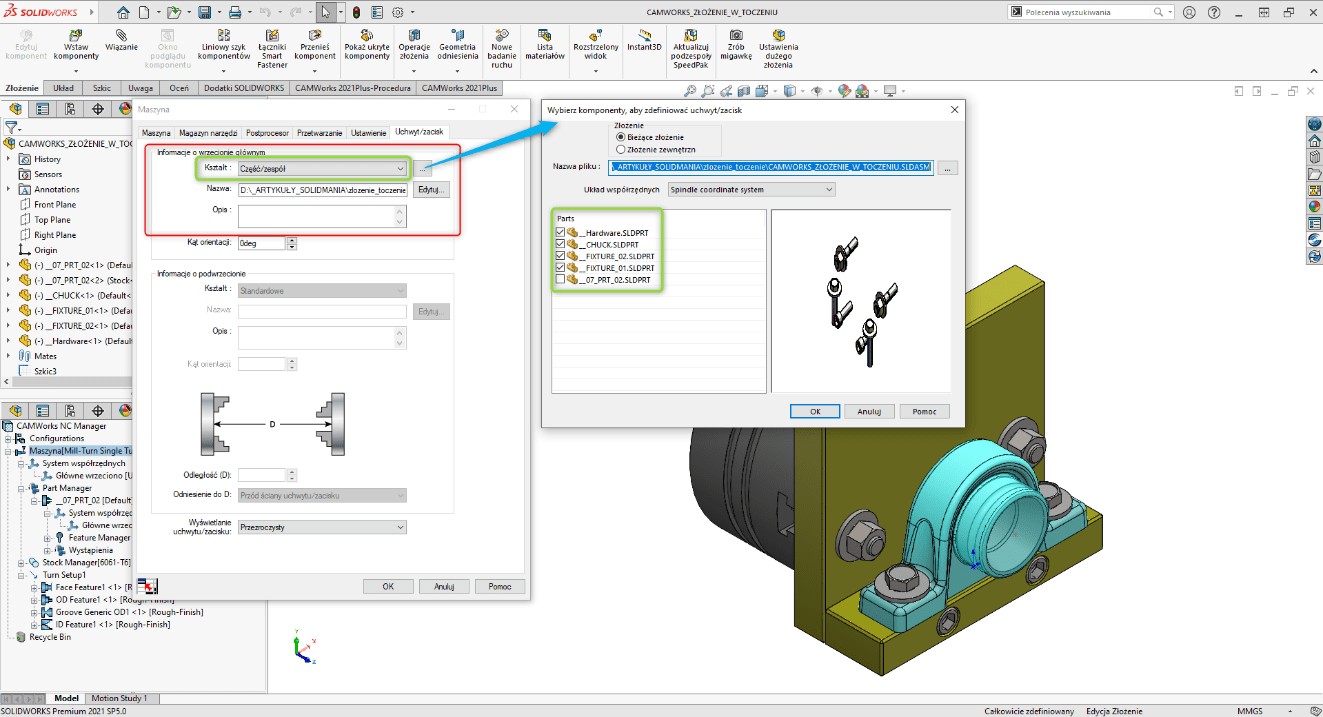1323x717 pixels.
Task: Click Geometria odniesienia ribbon tool
Action: (x=458, y=47)
